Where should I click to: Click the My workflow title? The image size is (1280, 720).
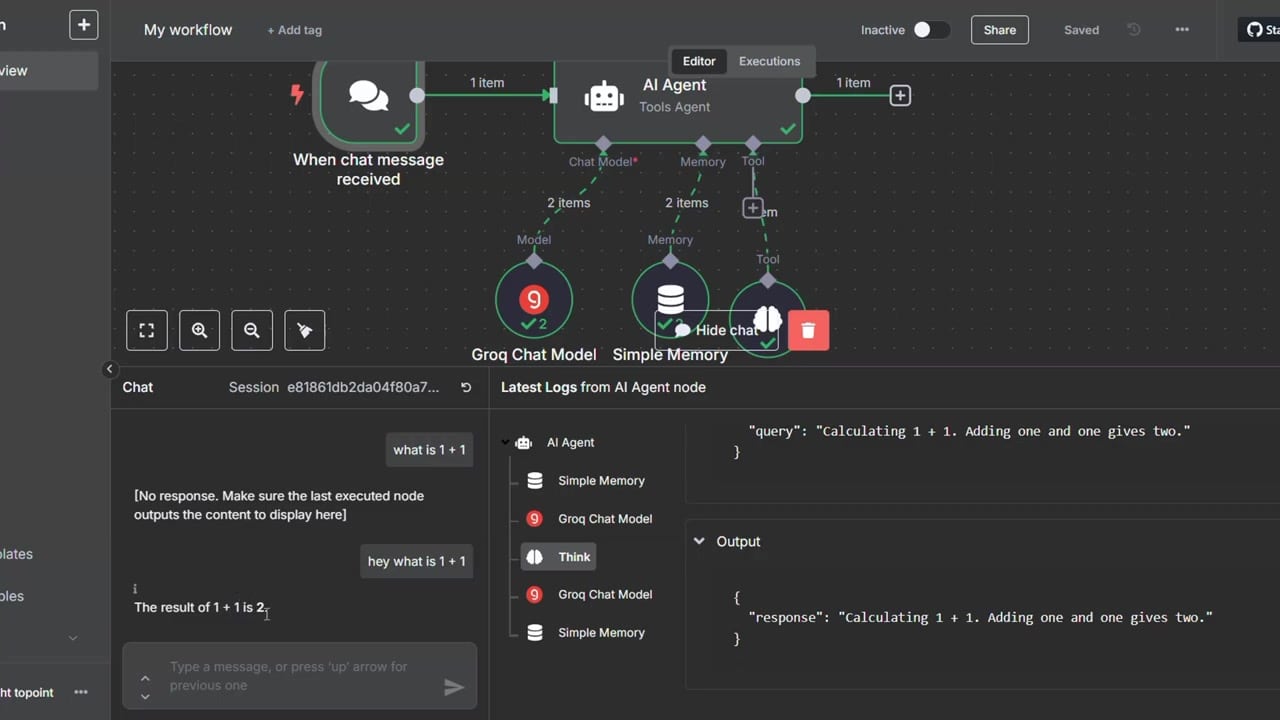click(188, 30)
